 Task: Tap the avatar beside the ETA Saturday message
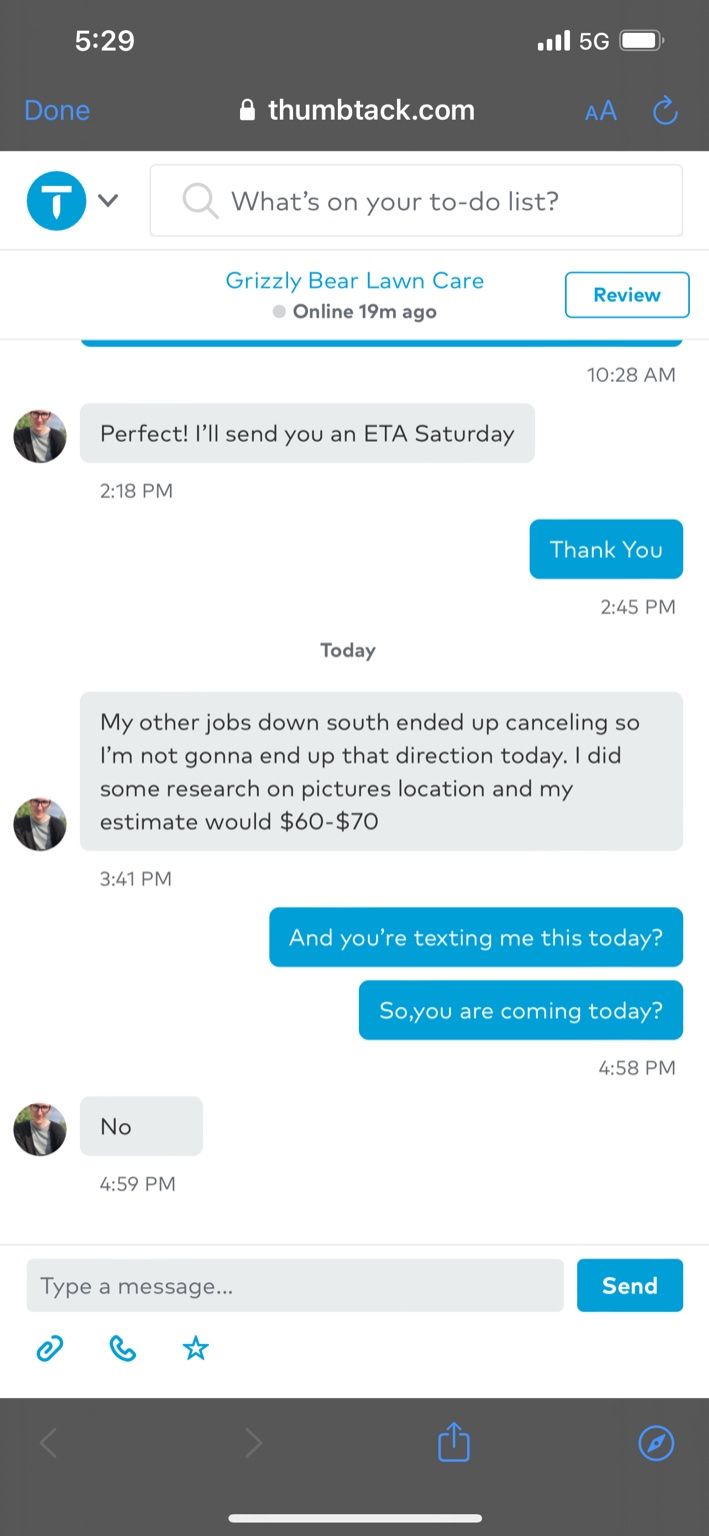tap(40, 436)
